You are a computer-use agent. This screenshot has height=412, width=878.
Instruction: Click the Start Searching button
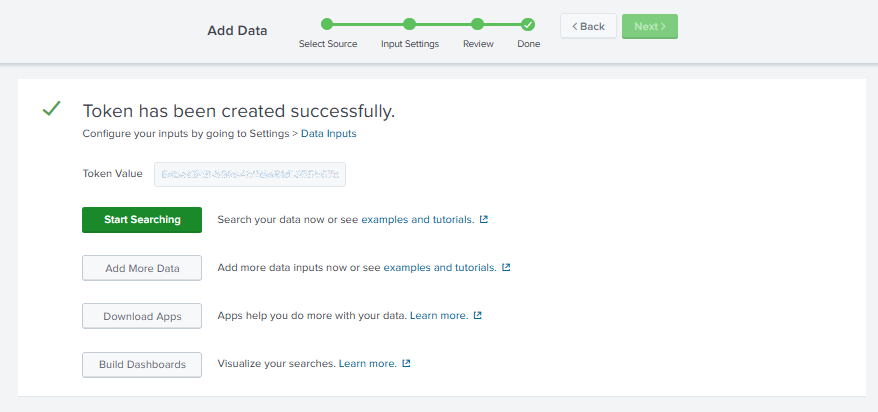(x=142, y=220)
